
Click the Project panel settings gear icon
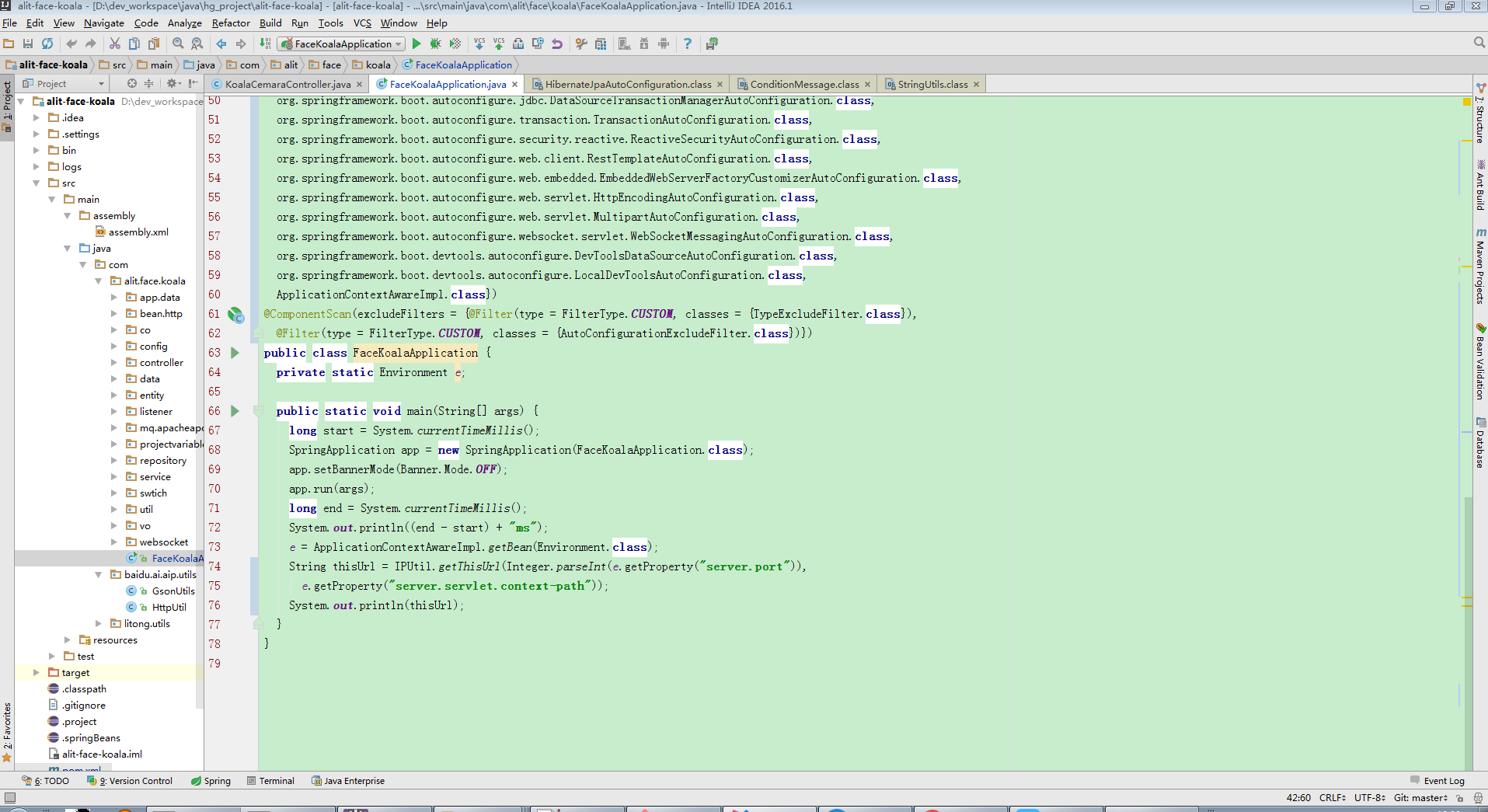coord(172,83)
